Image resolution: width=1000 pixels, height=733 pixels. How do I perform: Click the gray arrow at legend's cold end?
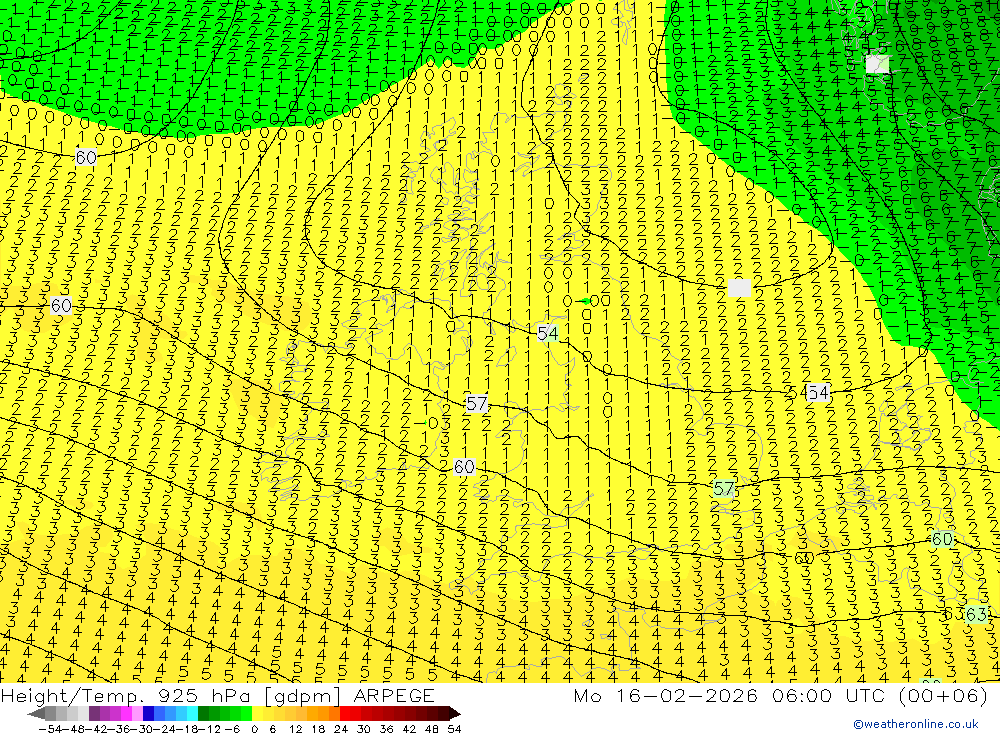tap(36, 713)
